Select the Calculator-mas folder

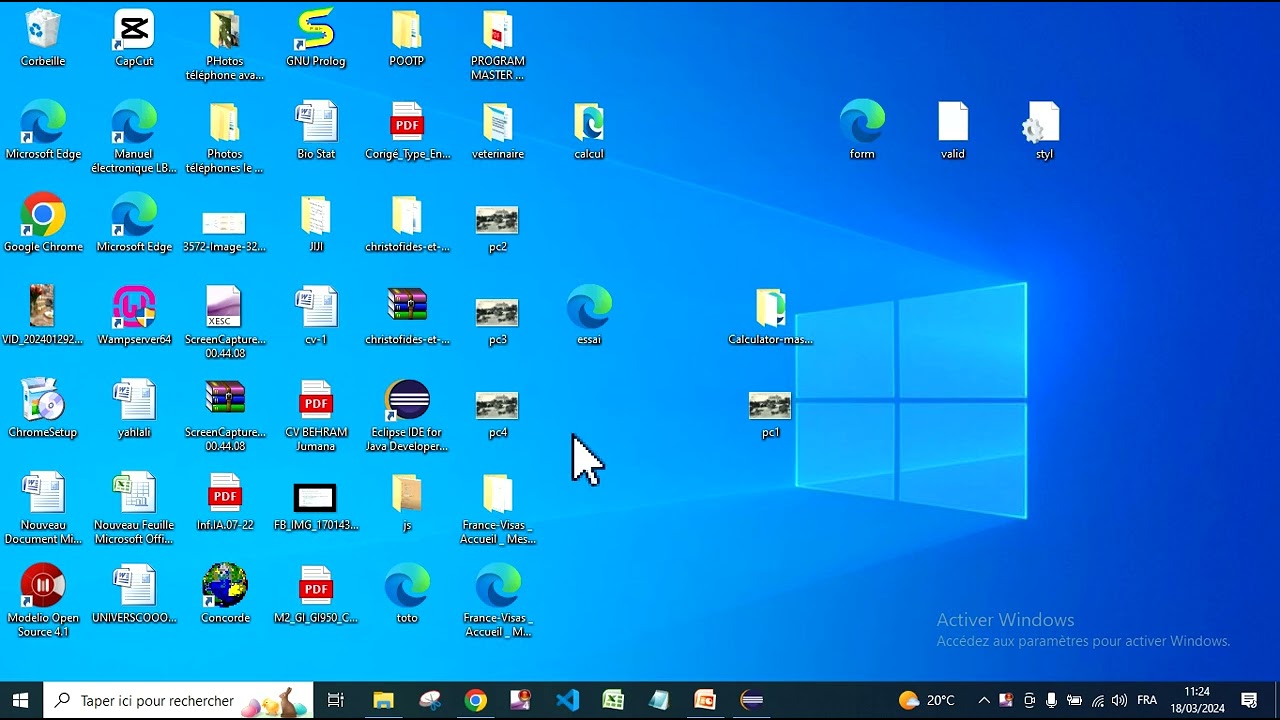coord(770,316)
